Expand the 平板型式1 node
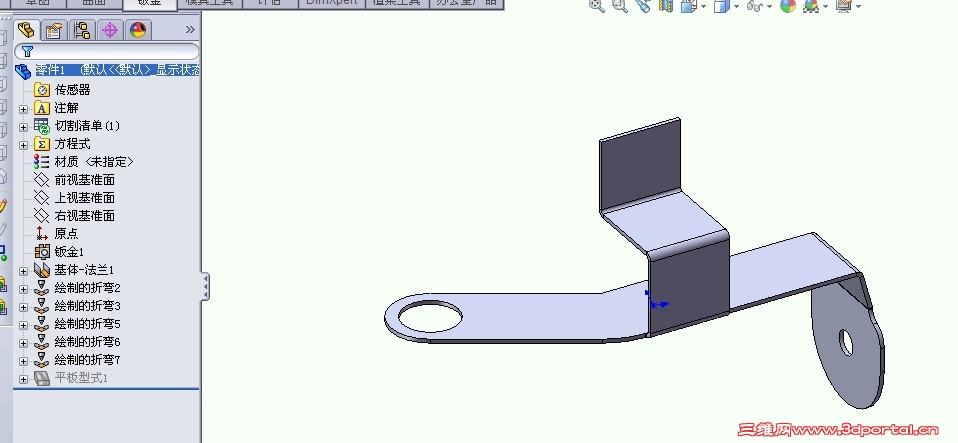This screenshot has width=958, height=443. pyautogui.click(x=23, y=379)
